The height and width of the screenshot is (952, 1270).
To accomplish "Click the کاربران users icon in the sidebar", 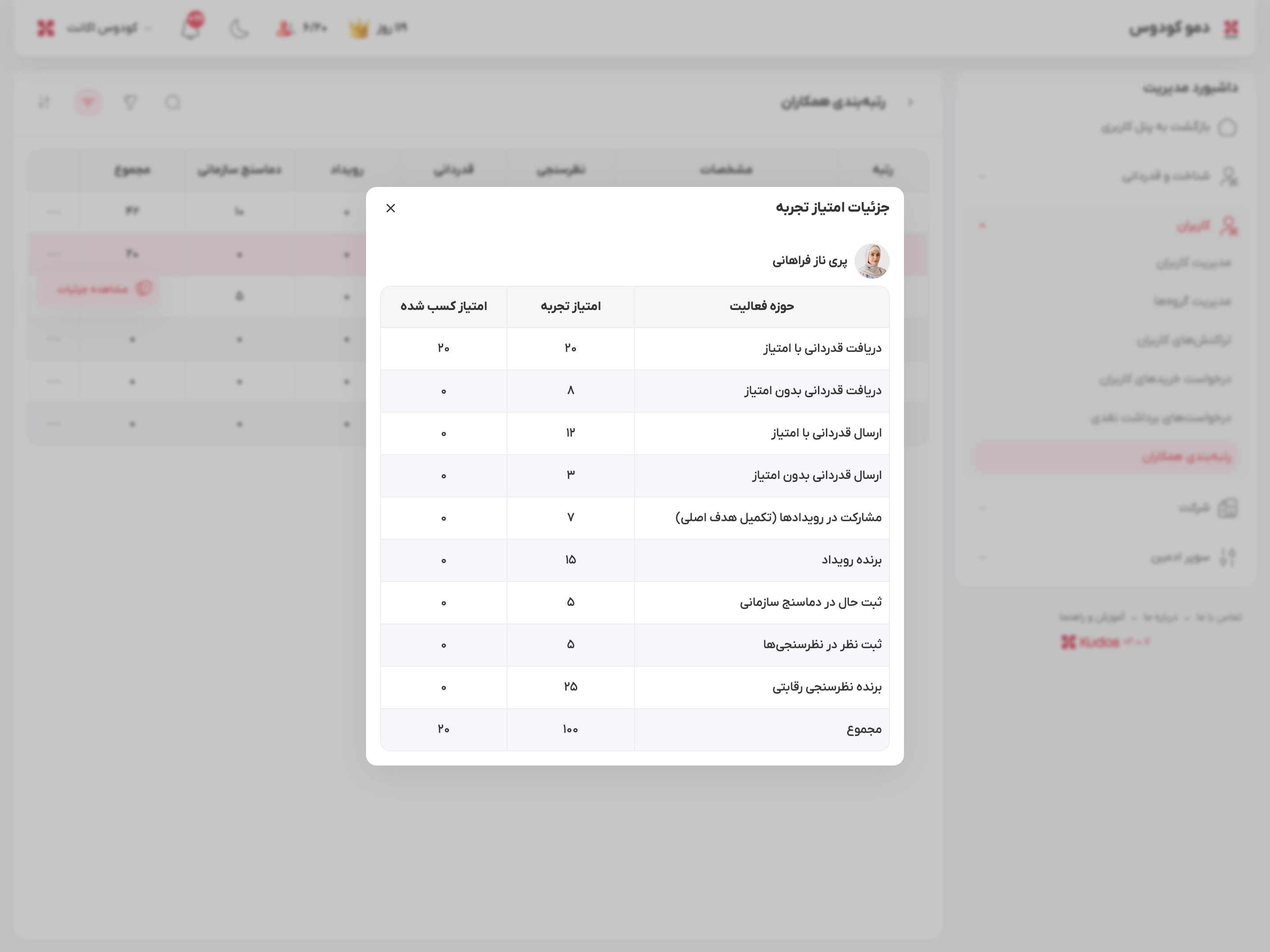I will 1229,225.
